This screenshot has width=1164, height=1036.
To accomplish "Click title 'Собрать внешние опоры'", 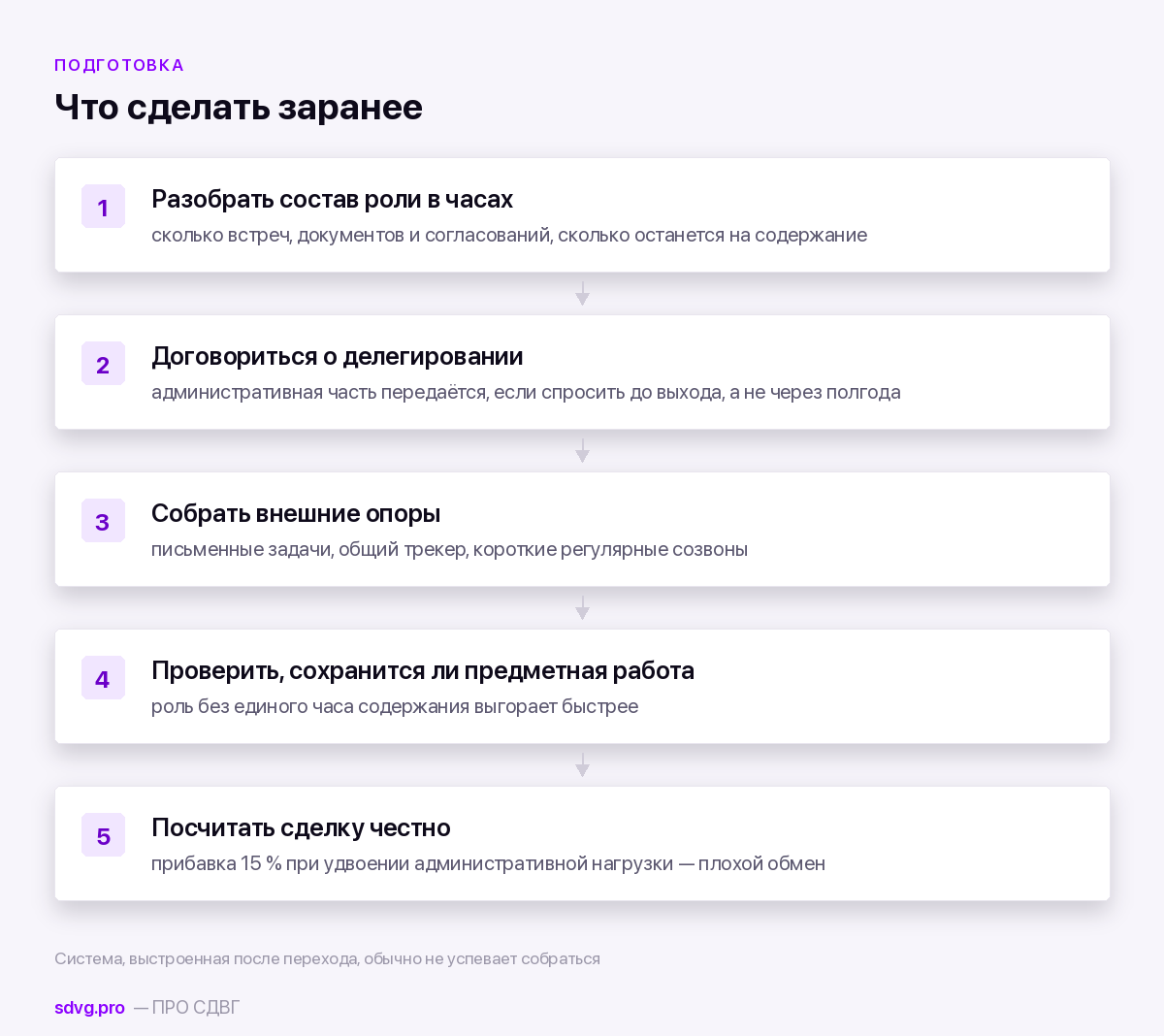I will 296,513.
